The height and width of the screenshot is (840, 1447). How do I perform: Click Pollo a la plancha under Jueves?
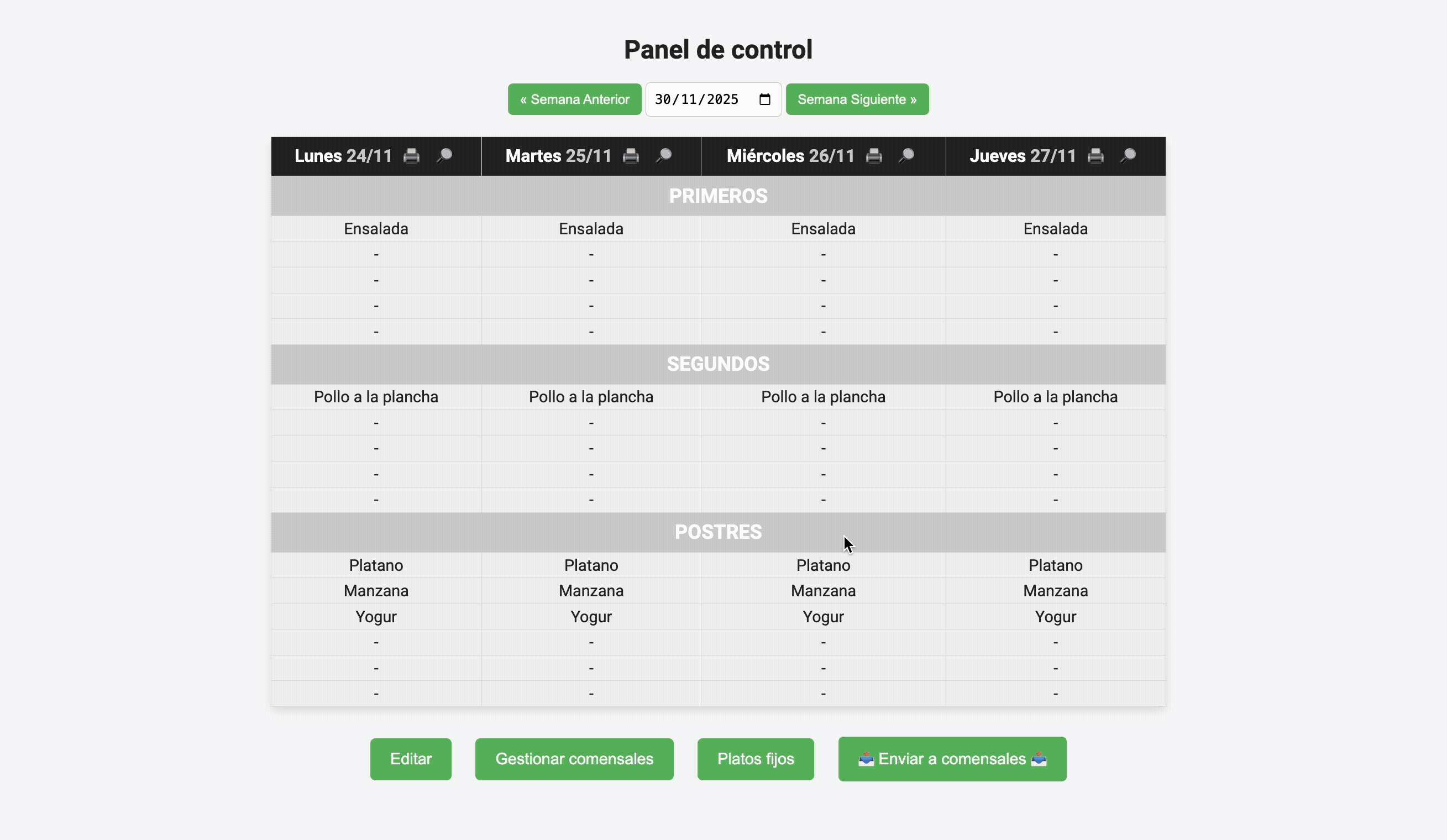1055,397
